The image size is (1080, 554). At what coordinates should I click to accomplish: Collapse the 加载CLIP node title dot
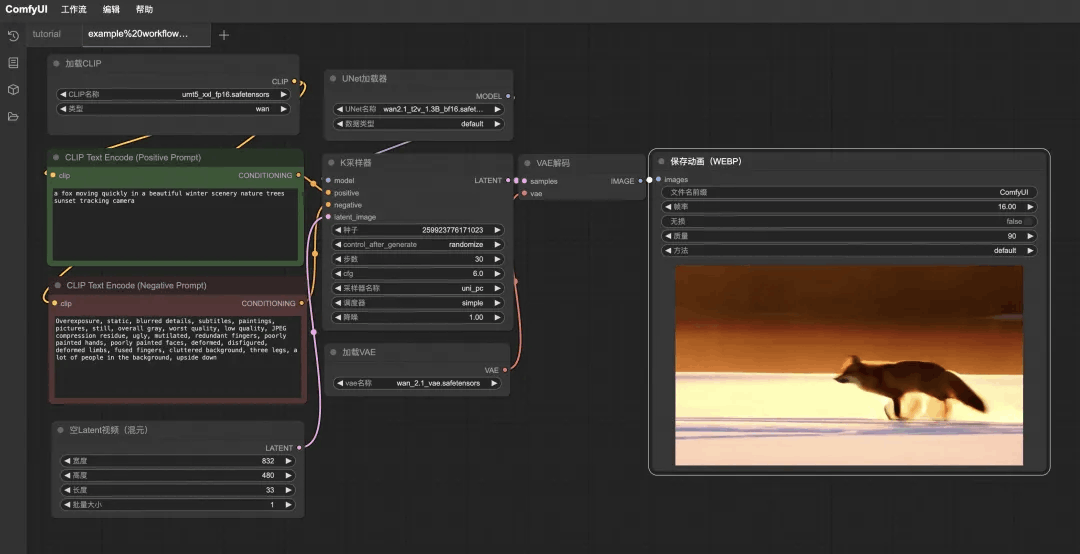tap(56, 63)
